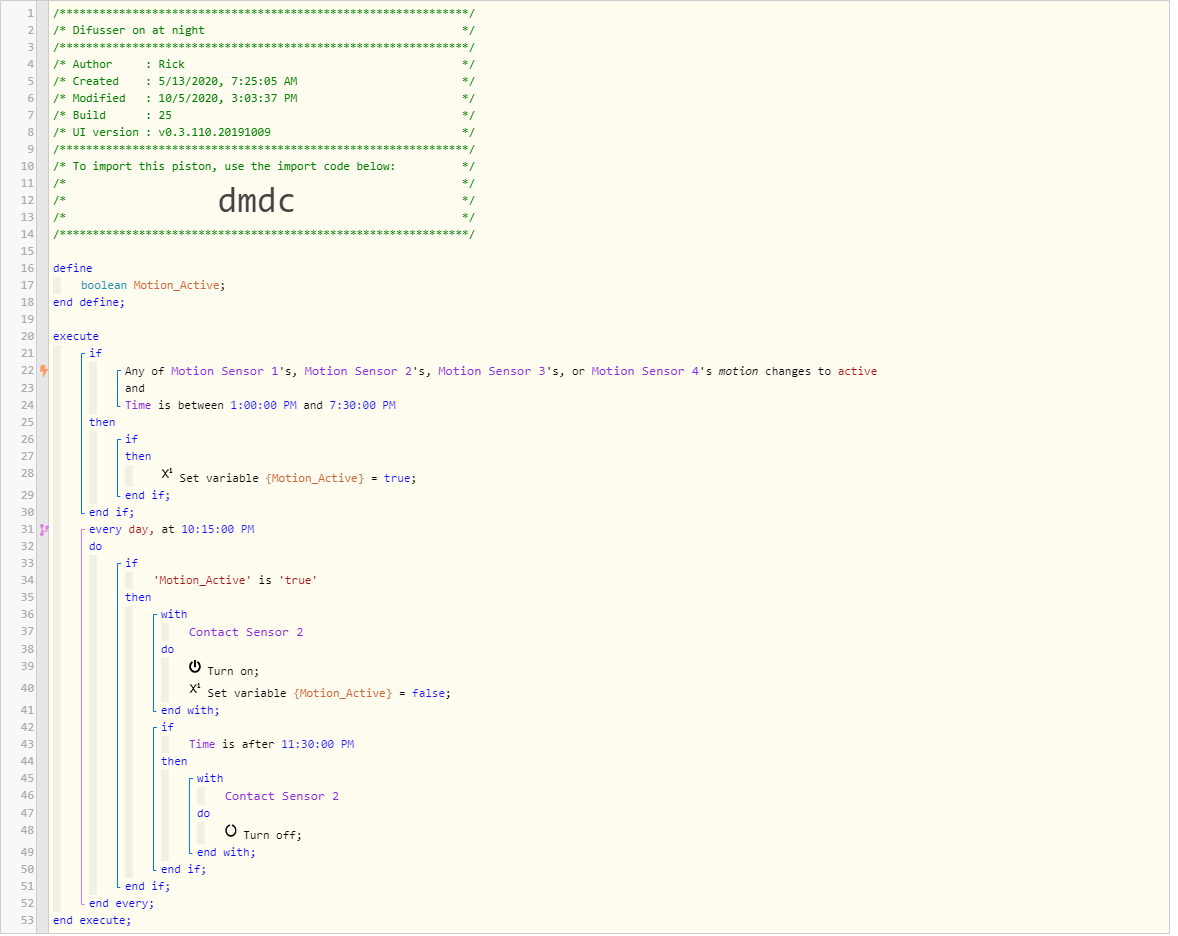
Task: Click line number 53 in the gutter
Action: point(27,920)
